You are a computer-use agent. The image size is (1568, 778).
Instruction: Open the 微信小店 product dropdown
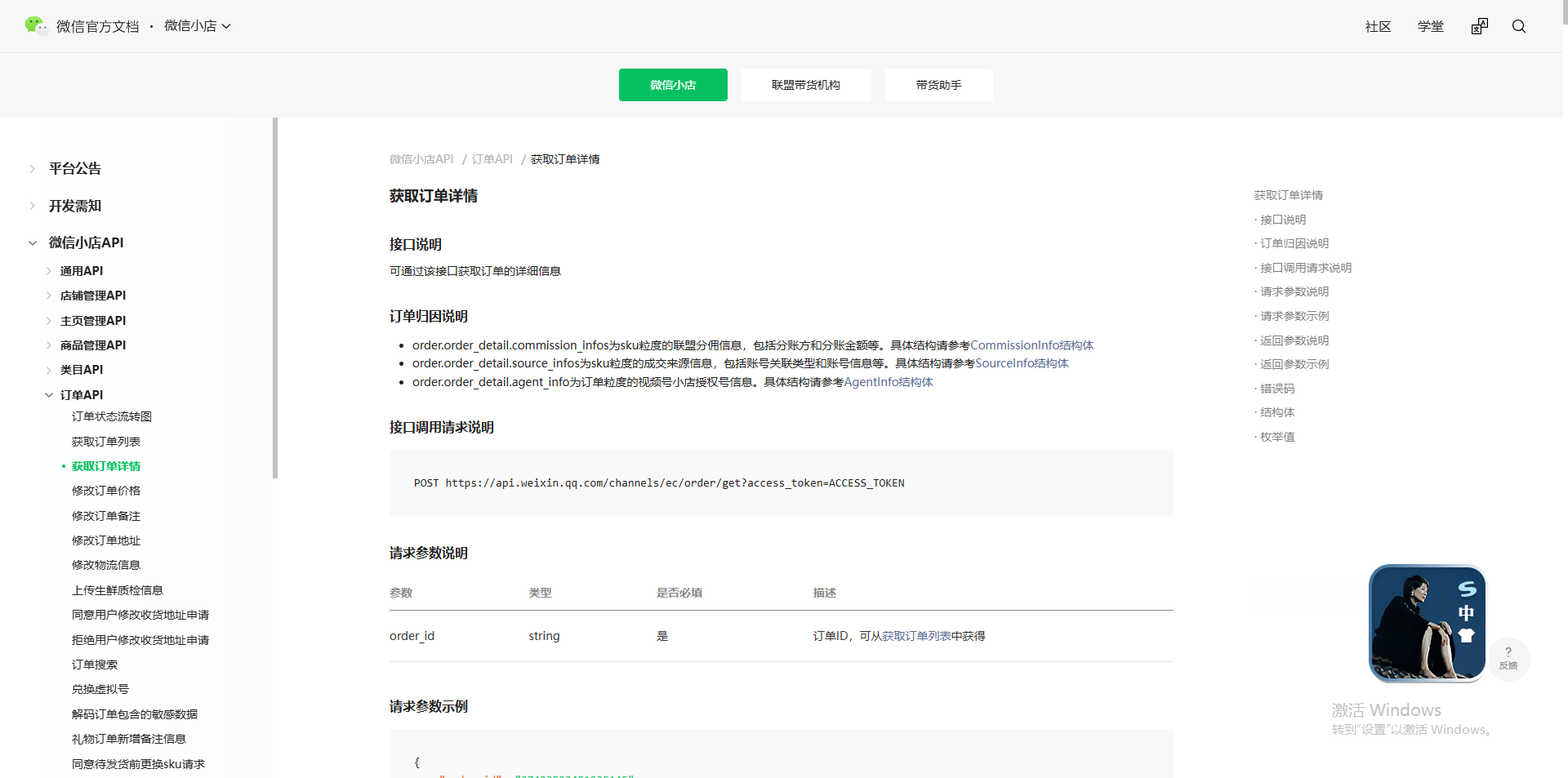pos(198,26)
